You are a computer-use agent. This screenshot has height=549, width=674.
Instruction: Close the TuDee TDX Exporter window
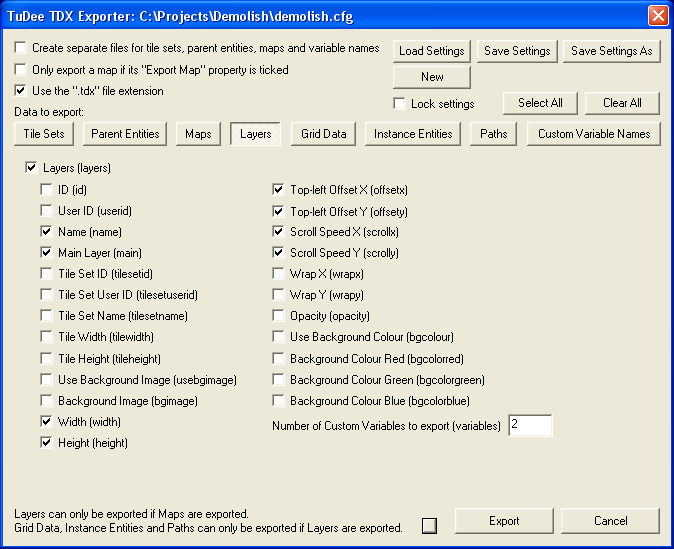pos(658,16)
